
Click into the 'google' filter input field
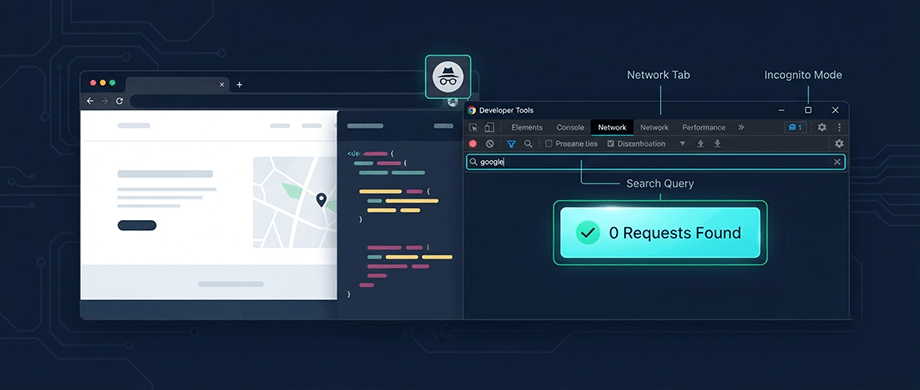[x=655, y=162]
